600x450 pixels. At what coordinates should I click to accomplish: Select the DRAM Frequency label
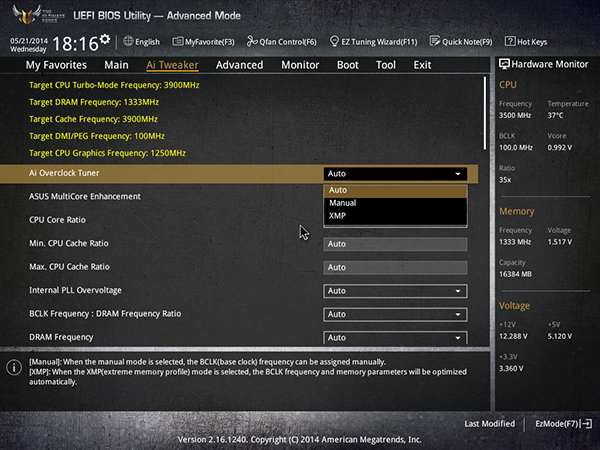(x=61, y=337)
